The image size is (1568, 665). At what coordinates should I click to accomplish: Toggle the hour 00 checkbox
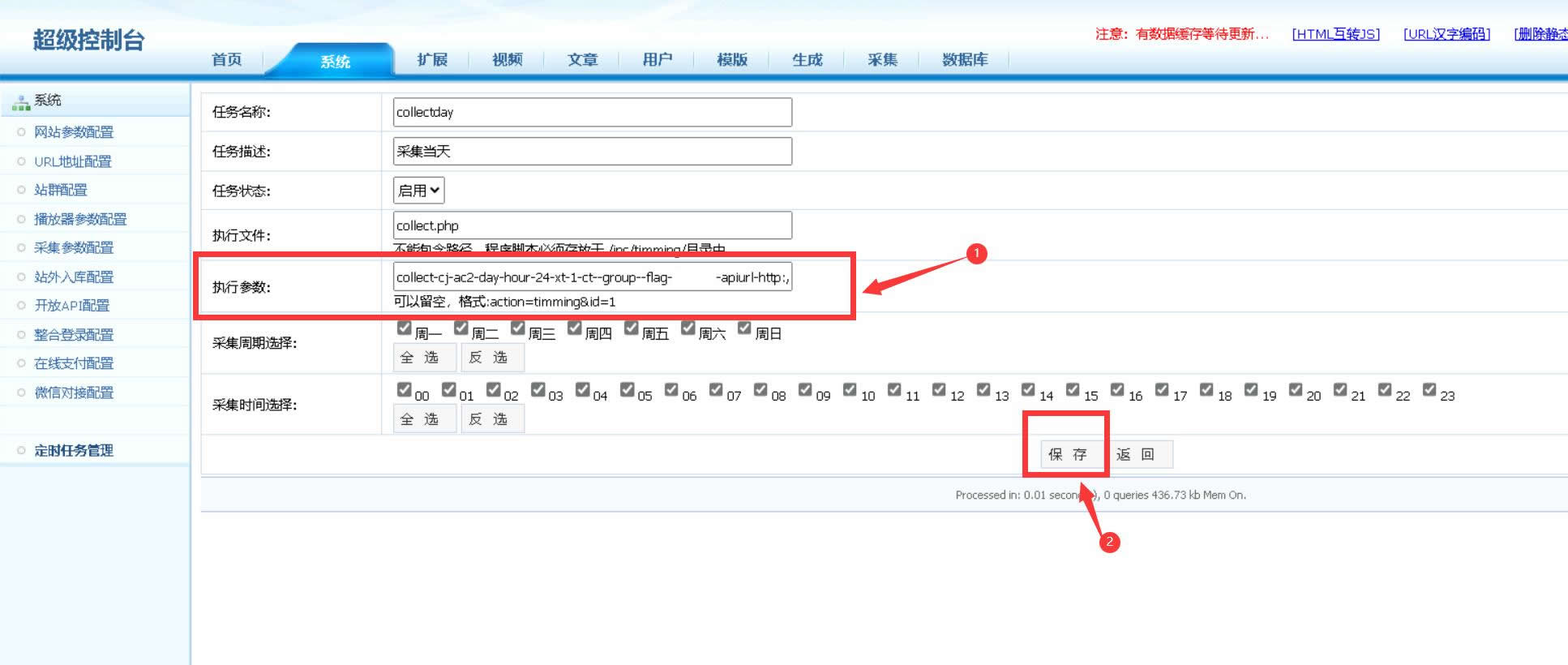[x=404, y=390]
